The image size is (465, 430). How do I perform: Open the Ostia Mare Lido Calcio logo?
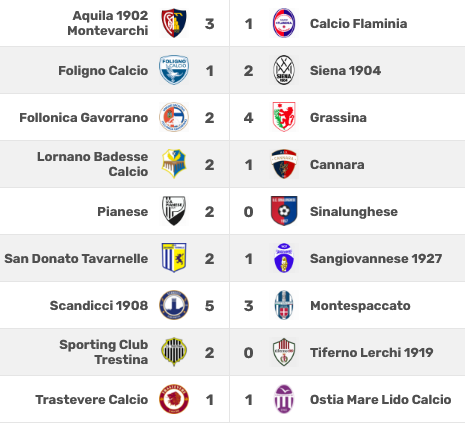click(284, 399)
